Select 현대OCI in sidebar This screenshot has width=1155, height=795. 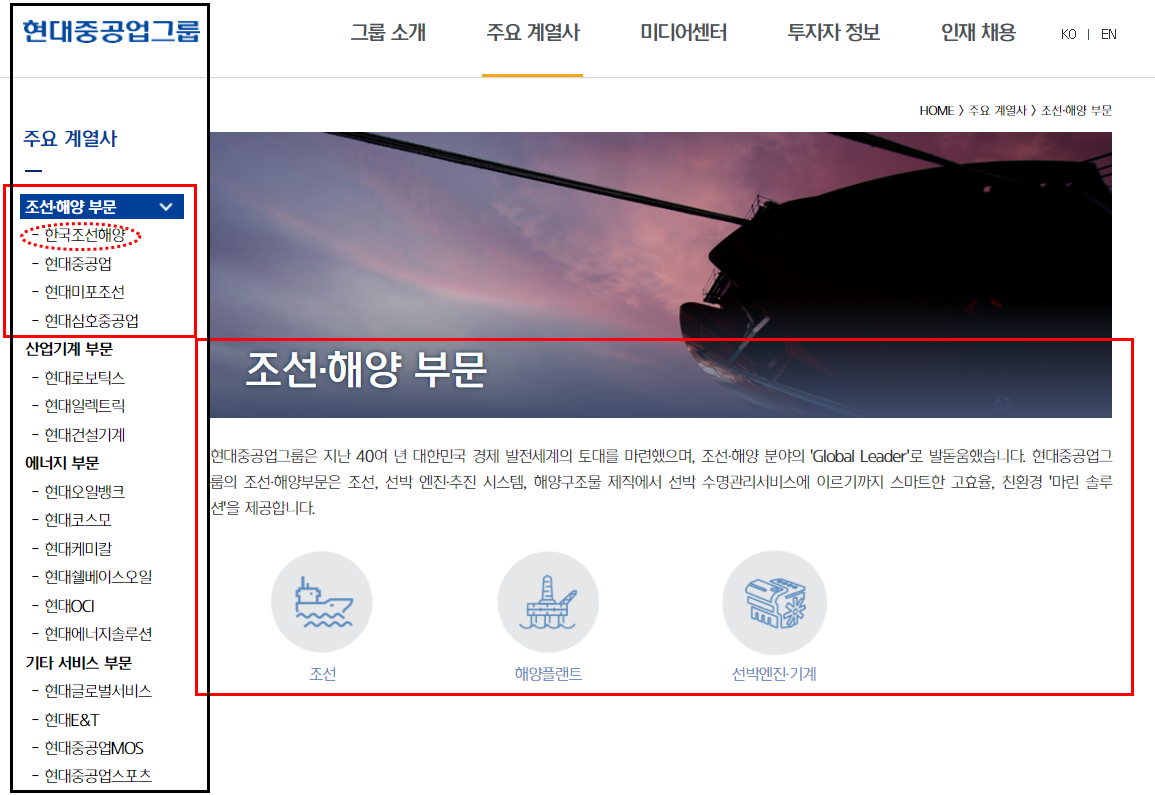69,606
